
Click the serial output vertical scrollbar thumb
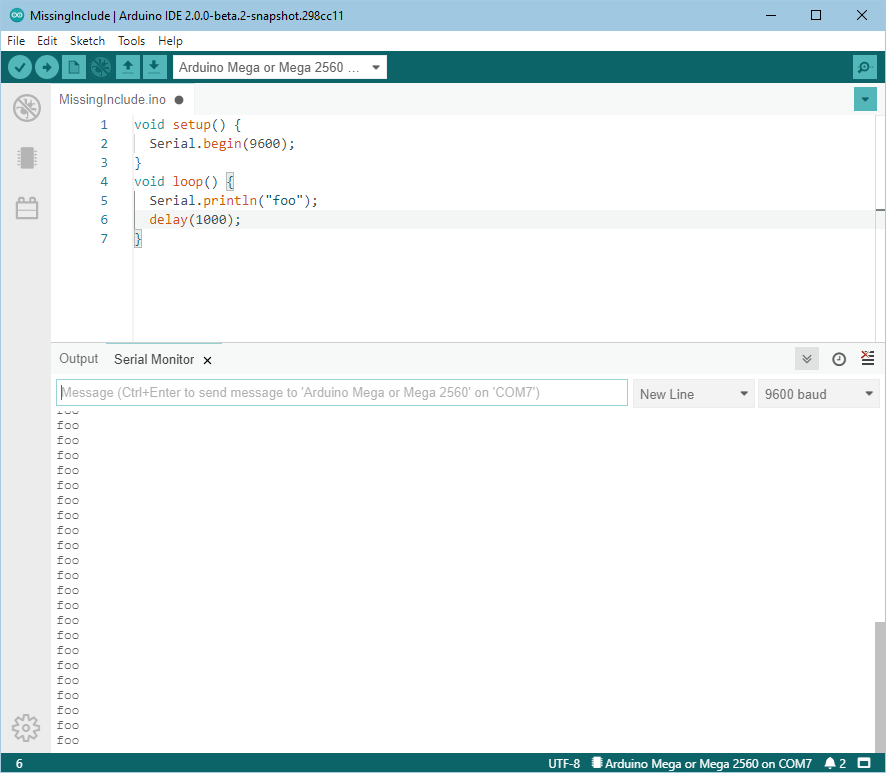(880, 686)
